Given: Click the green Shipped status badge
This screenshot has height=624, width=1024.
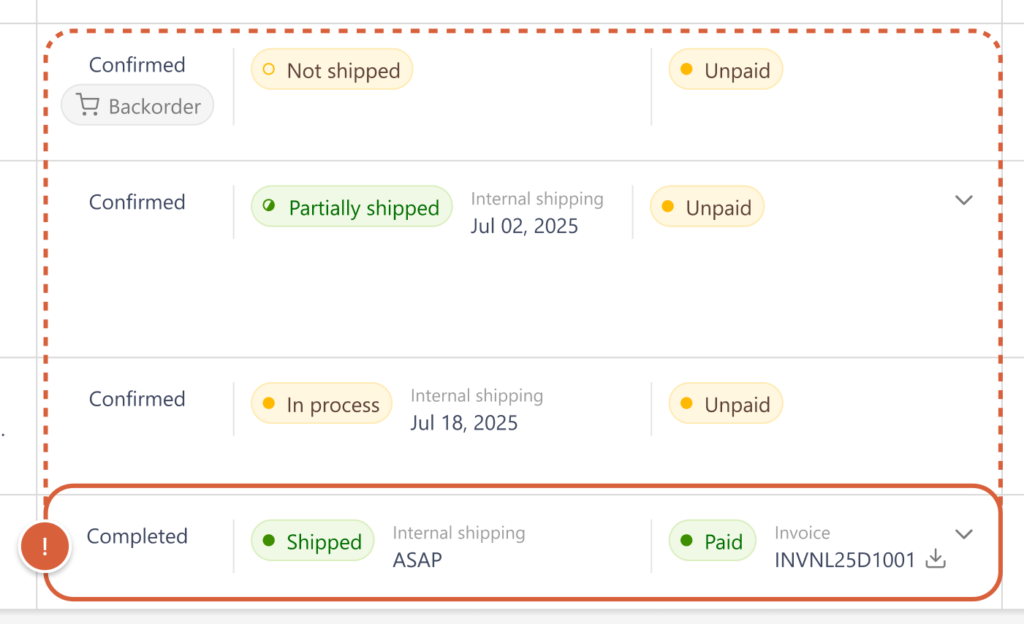Looking at the screenshot, I should [312, 542].
